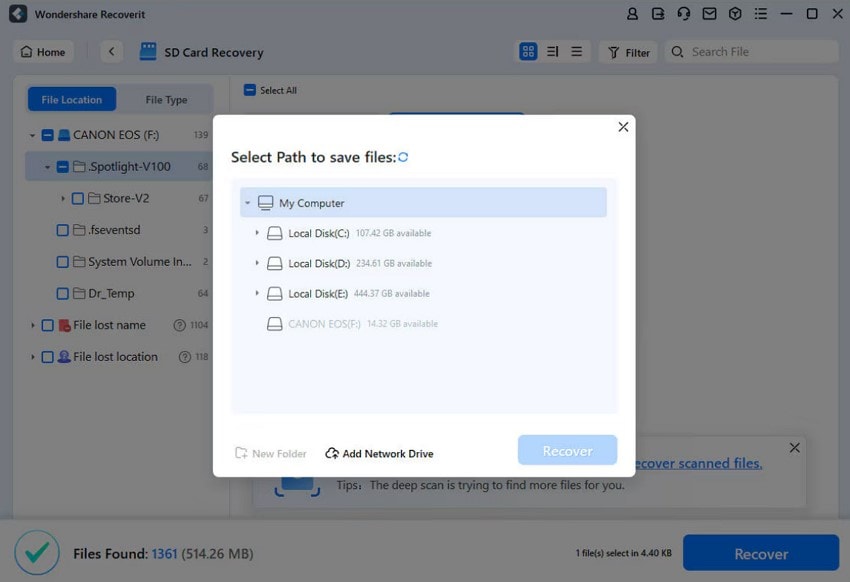The width and height of the screenshot is (850, 582).
Task: Switch to grid thumbnail view
Action: point(528,51)
